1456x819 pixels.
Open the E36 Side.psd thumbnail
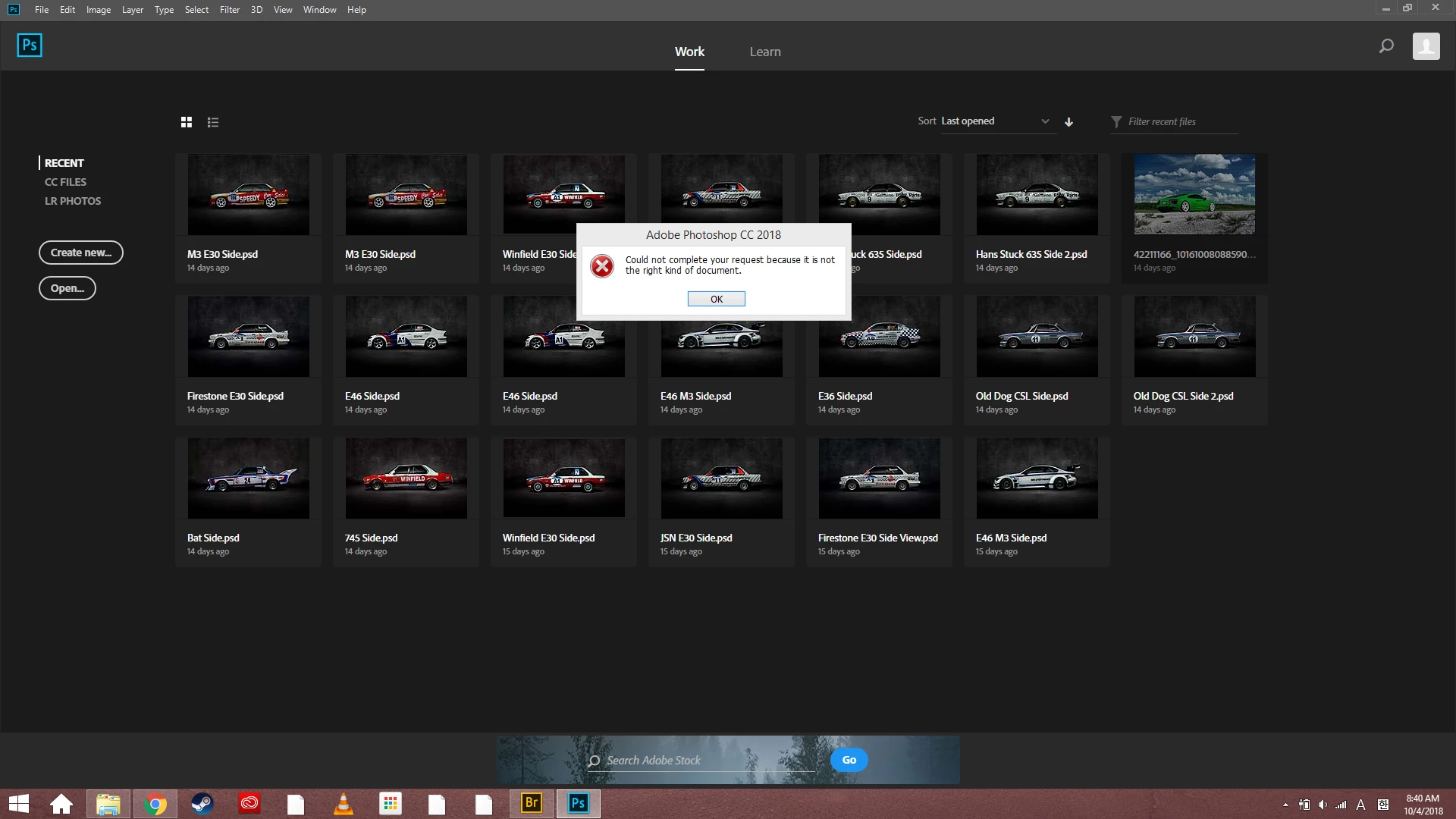(879, 337)
